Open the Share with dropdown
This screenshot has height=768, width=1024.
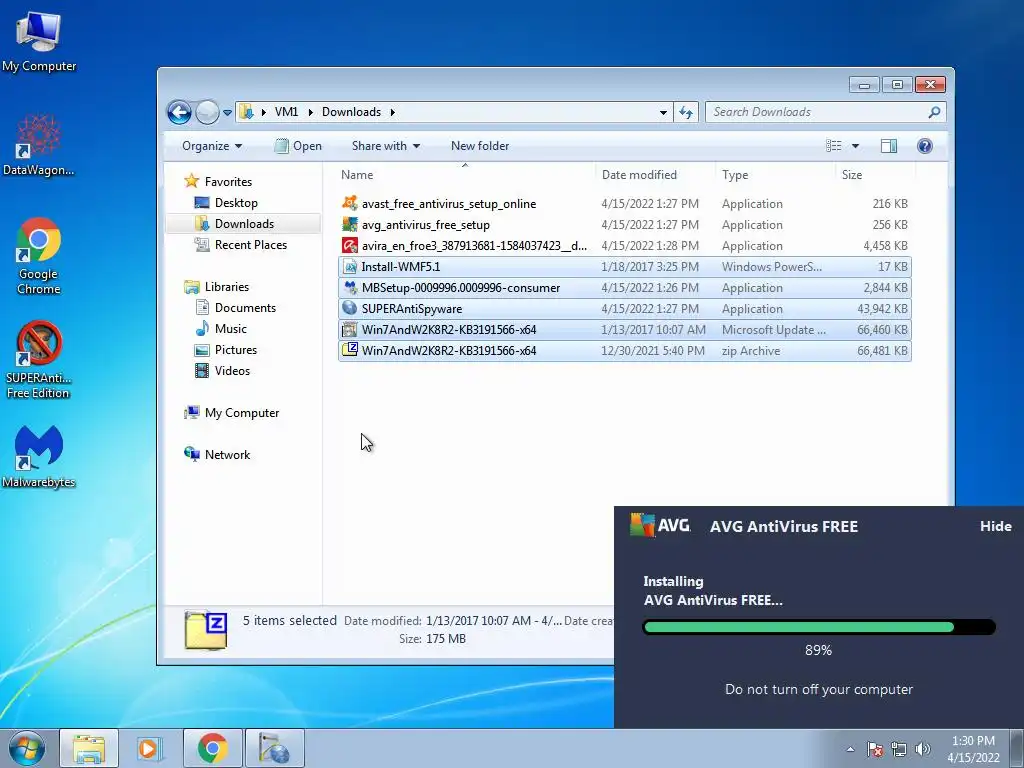tap(385, 146)
